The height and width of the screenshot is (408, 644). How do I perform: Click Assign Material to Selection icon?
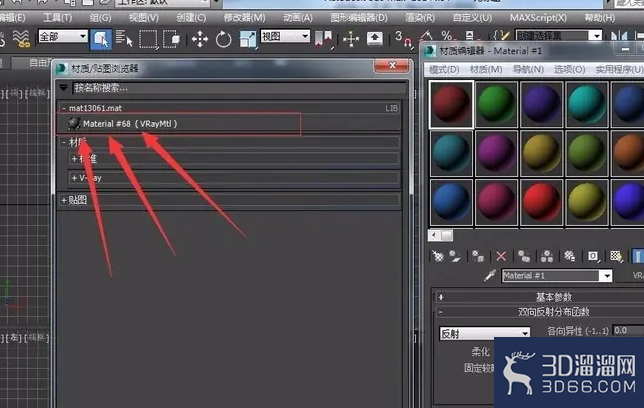[x=478, y=256]
